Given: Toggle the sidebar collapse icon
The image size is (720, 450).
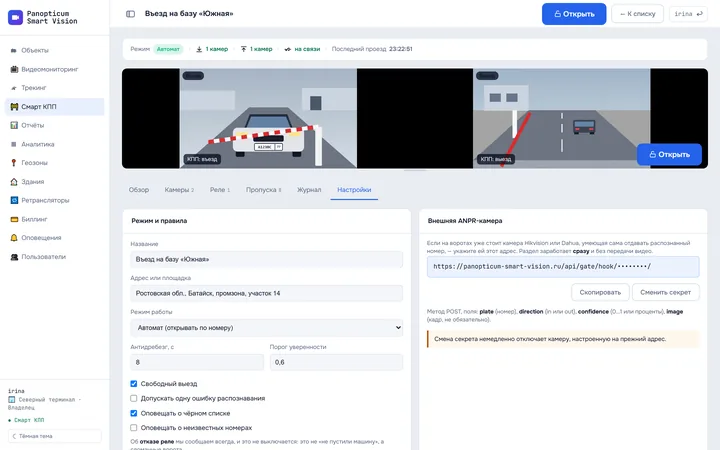Looking at the screenshot, I should 130,14.
